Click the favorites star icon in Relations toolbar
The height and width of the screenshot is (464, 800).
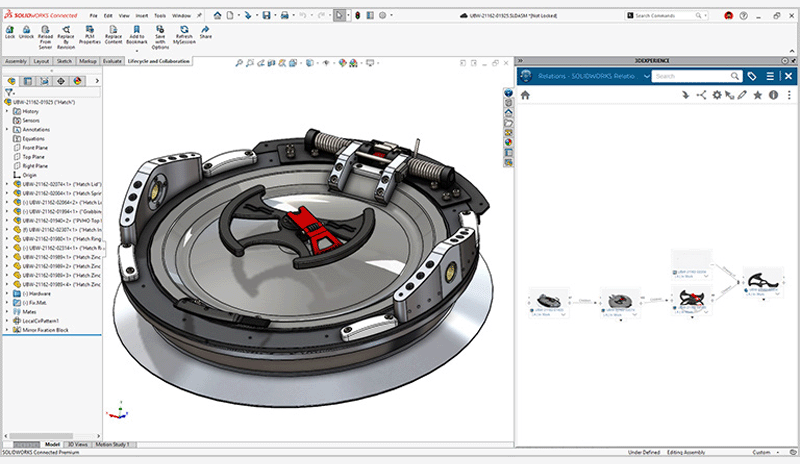757,95
